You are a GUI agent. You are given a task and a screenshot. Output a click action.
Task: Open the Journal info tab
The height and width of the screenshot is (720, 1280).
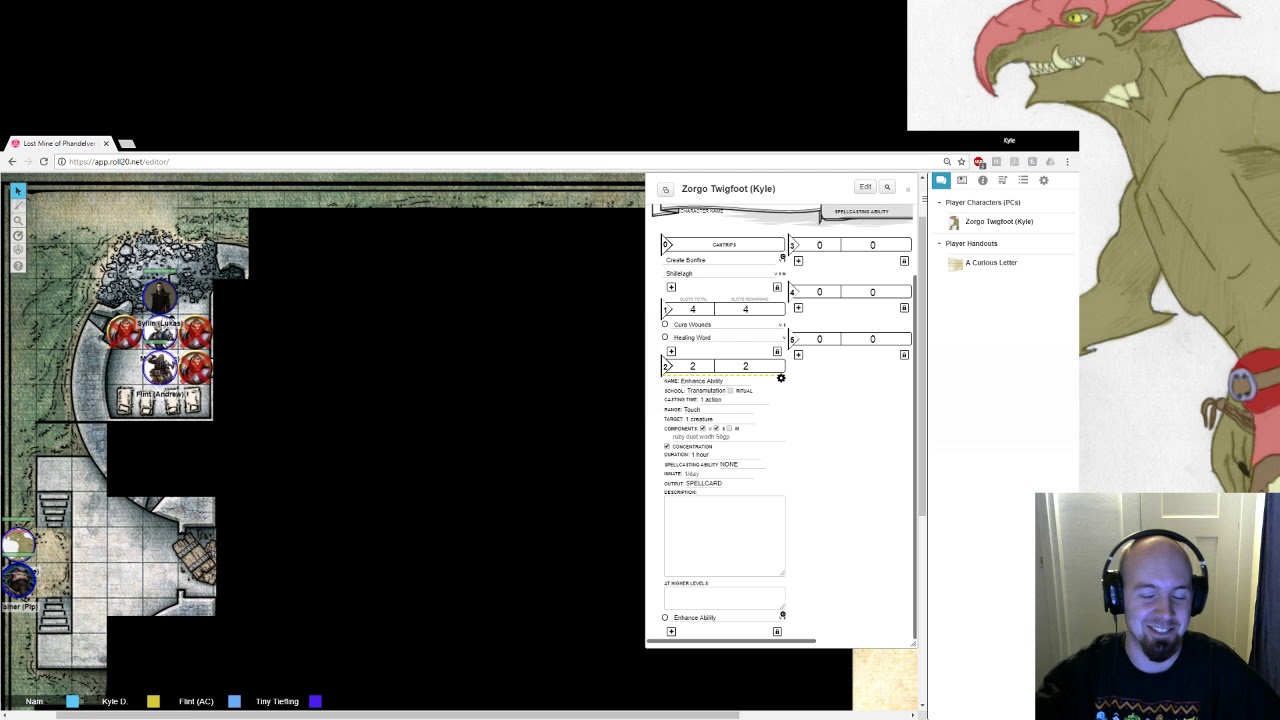tap(982, 180)
